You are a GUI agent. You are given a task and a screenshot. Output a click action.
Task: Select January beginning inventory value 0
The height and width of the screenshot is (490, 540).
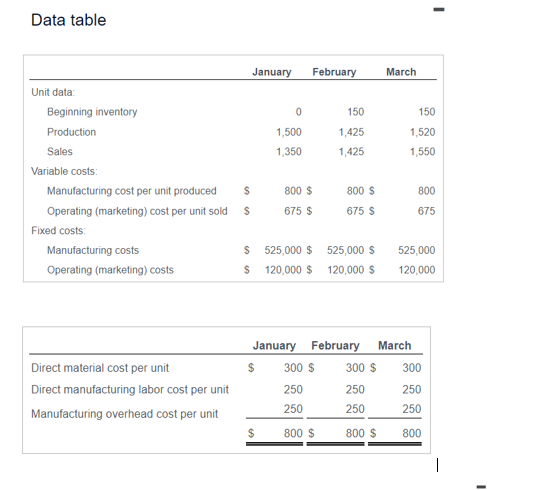[x=298, y=112]
